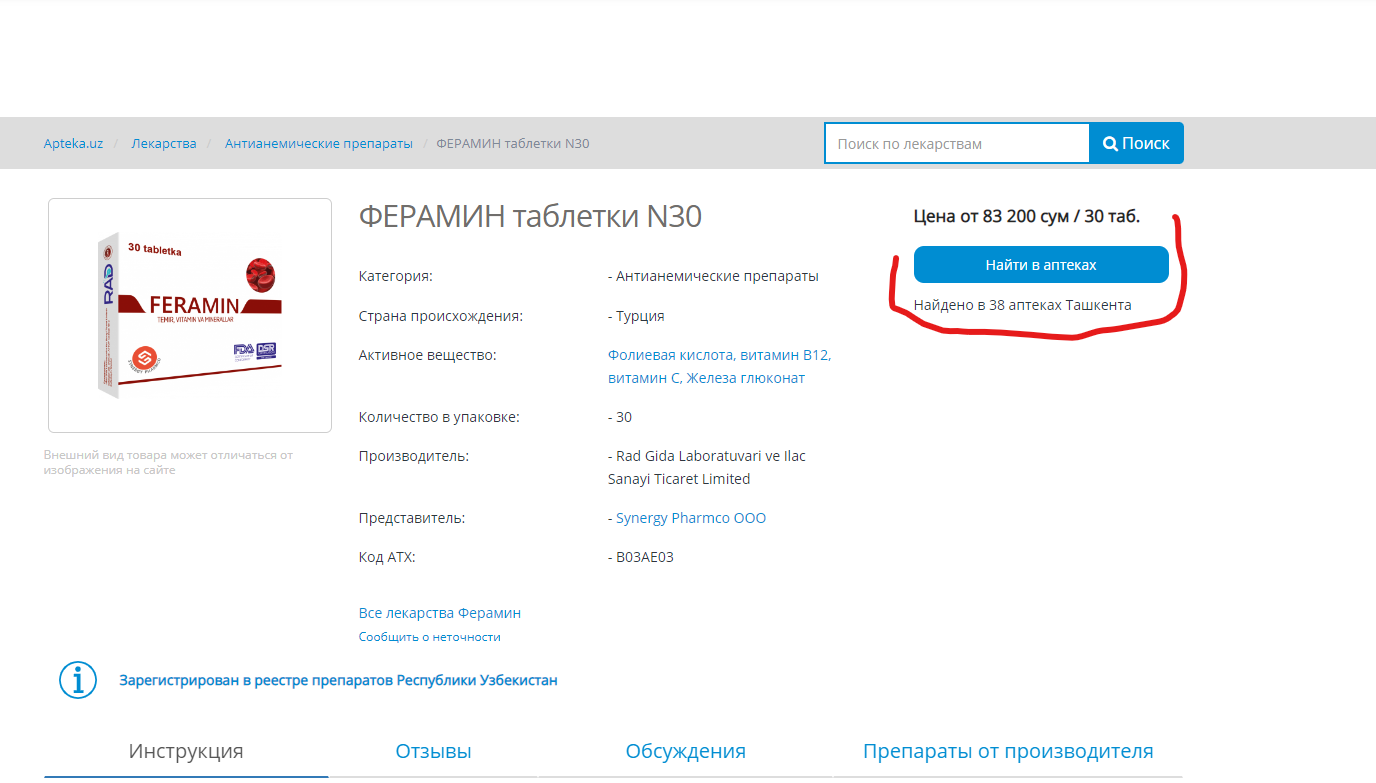Open the Synergy Pharmco ООО link
Viewport: 1376px width, 783px height.
tap(691, 518)
